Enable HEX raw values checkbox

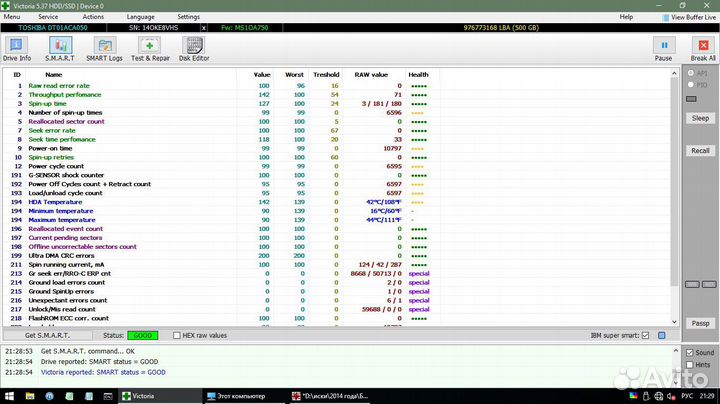[x=178, y=336]
